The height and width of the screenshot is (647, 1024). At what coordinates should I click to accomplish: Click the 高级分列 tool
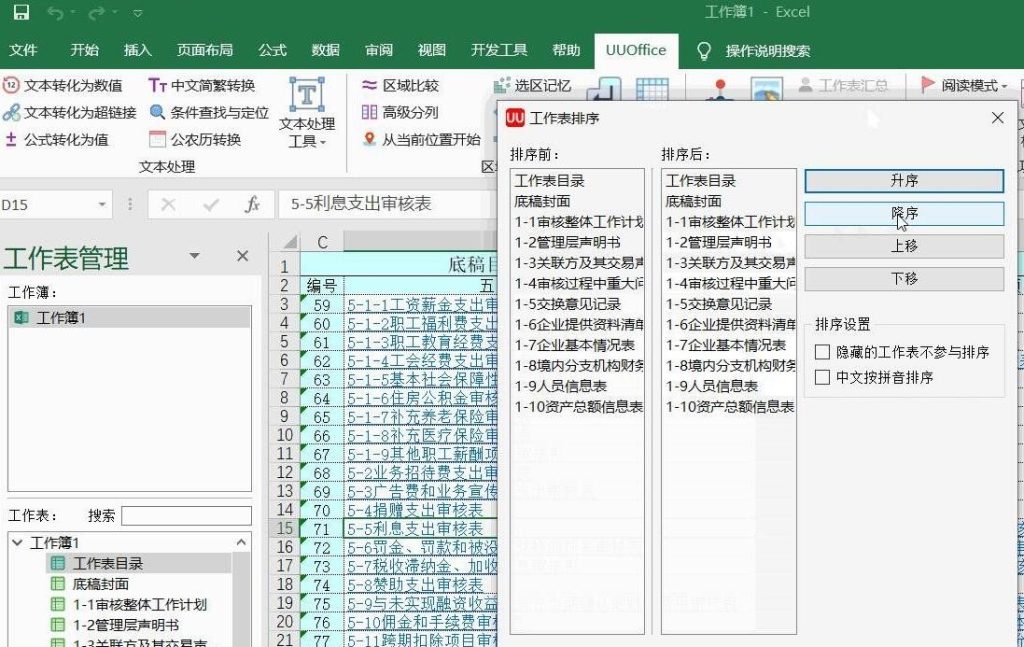click(400, 112)
